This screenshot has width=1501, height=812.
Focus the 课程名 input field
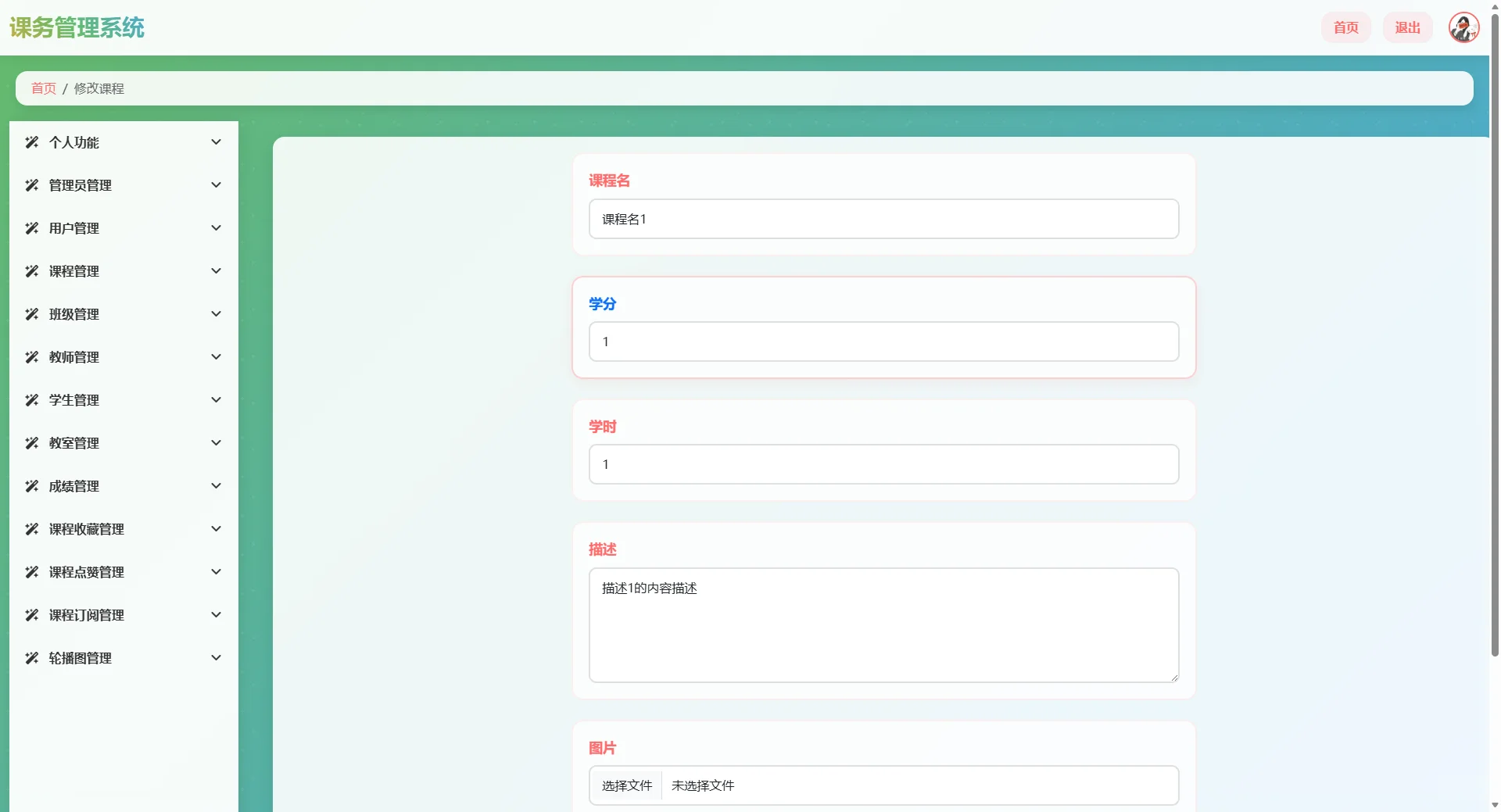[x=883, y=219]
